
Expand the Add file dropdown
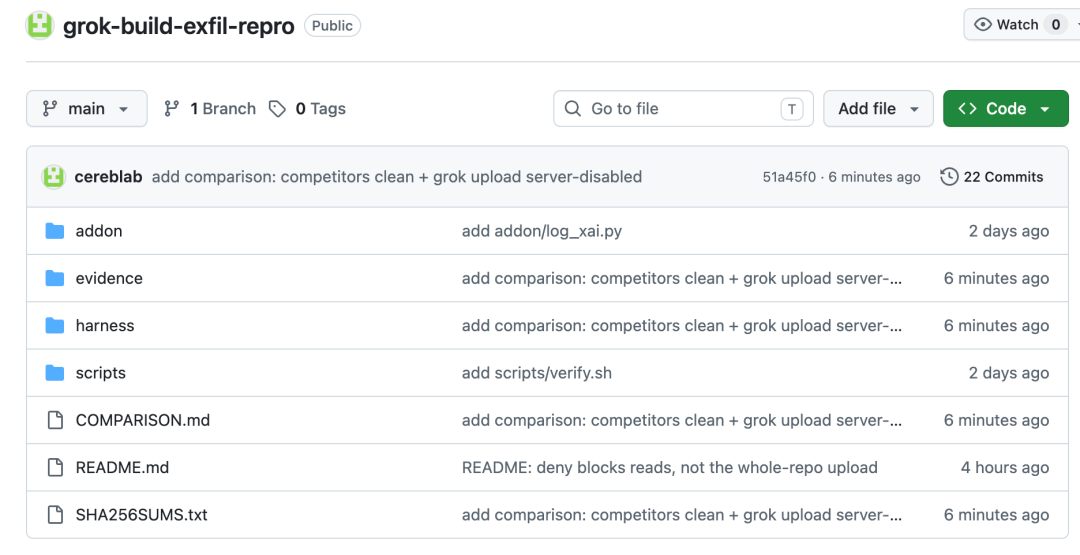pyautogui.click(x=878, y=109)
